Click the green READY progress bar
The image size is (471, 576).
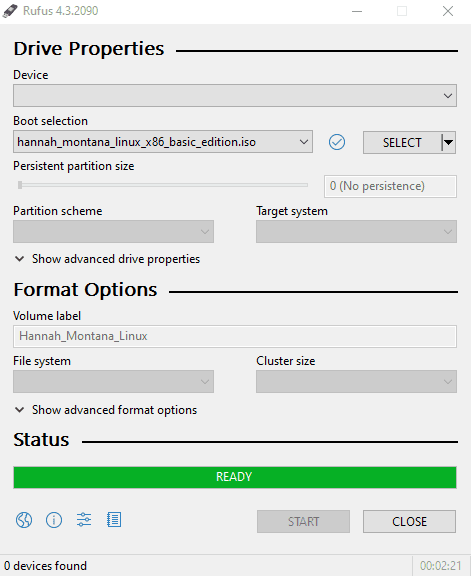click(x=235, y=477)
